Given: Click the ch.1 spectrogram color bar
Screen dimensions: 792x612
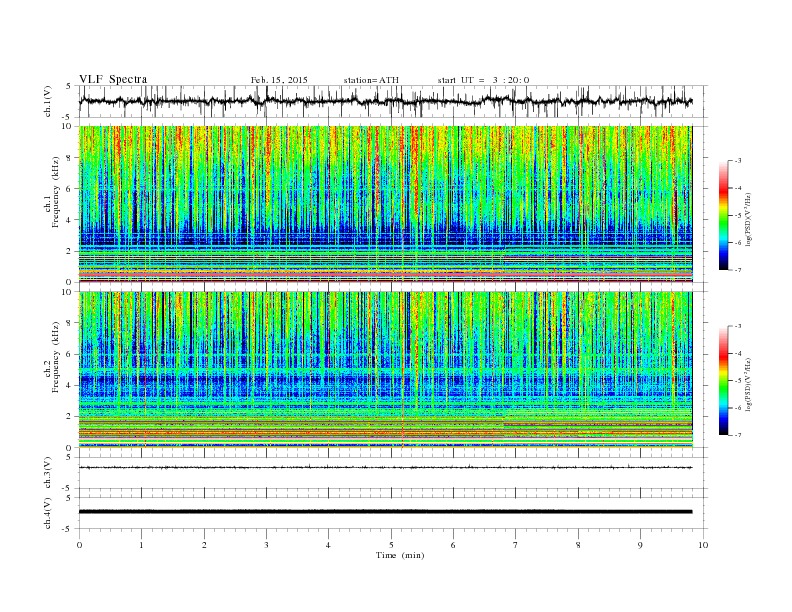Looking at the screenshot, I should point(723,215).
